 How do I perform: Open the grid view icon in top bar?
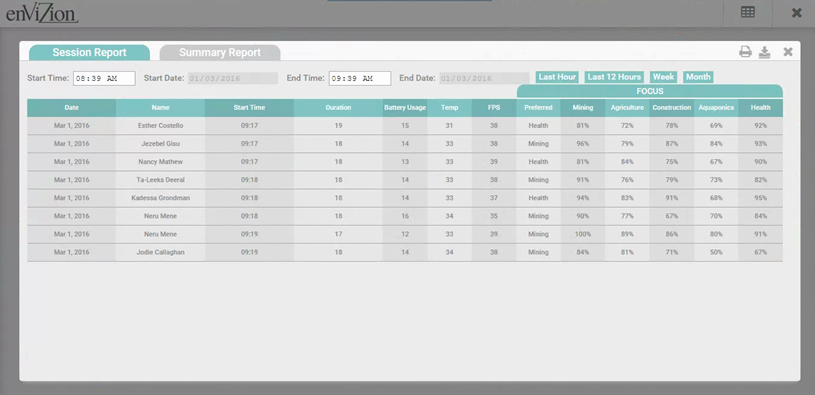point(748,12)
